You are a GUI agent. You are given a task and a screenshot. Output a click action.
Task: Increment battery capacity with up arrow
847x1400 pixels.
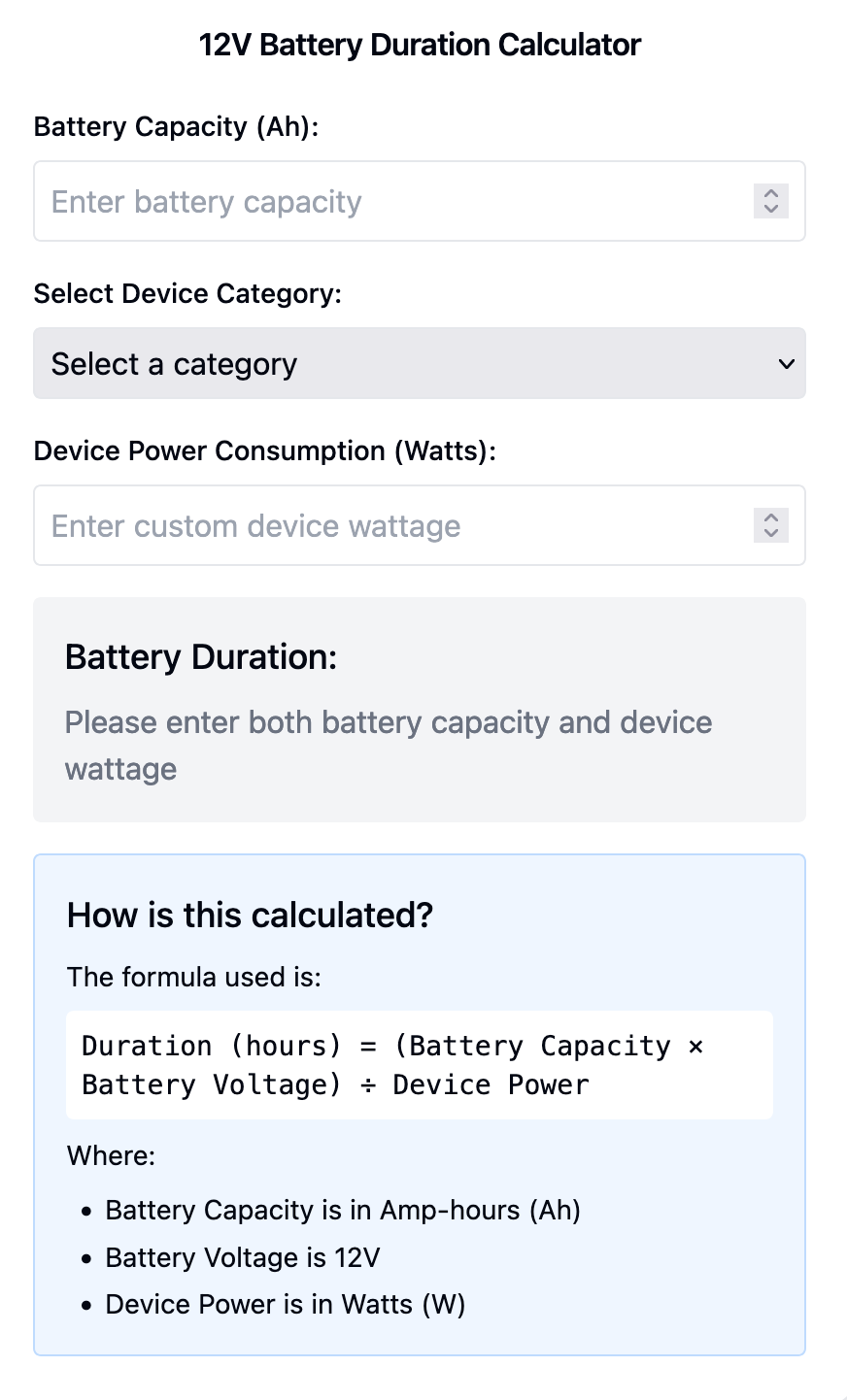click(x=771, y=193)
